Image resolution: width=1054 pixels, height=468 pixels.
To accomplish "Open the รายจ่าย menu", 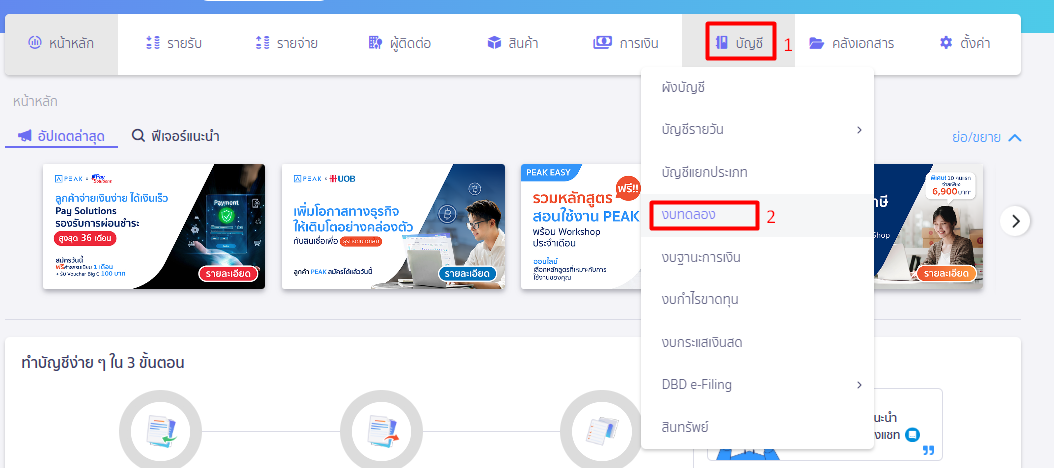I will (286, 44).
